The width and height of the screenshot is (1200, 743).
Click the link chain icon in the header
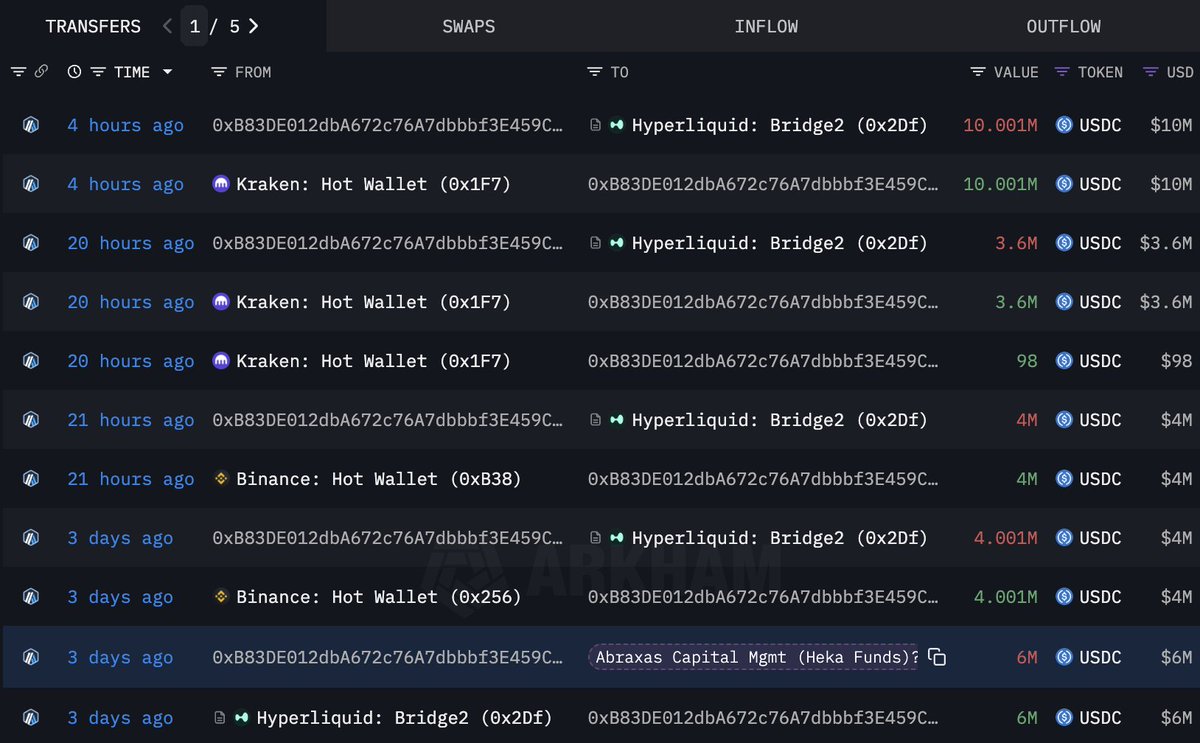[x=41, y=72]
